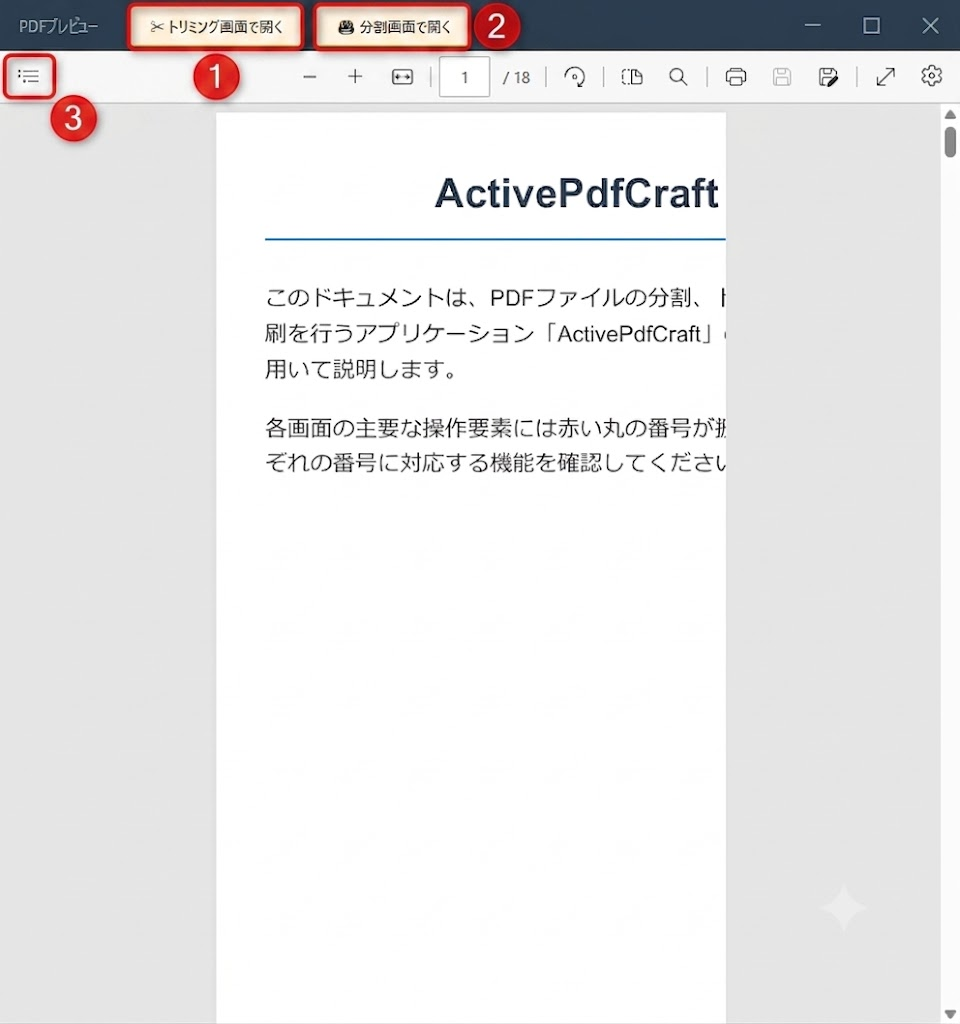Switch page layout view icon
This screenshot has height=1024, width=960.
(632, 77)
